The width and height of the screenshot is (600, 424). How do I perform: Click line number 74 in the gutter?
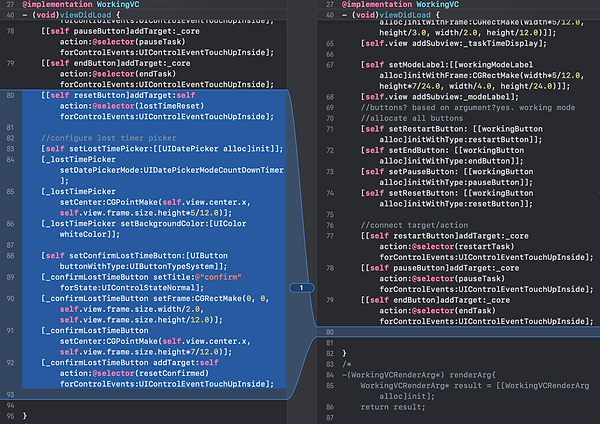click(x=330, y=194)
